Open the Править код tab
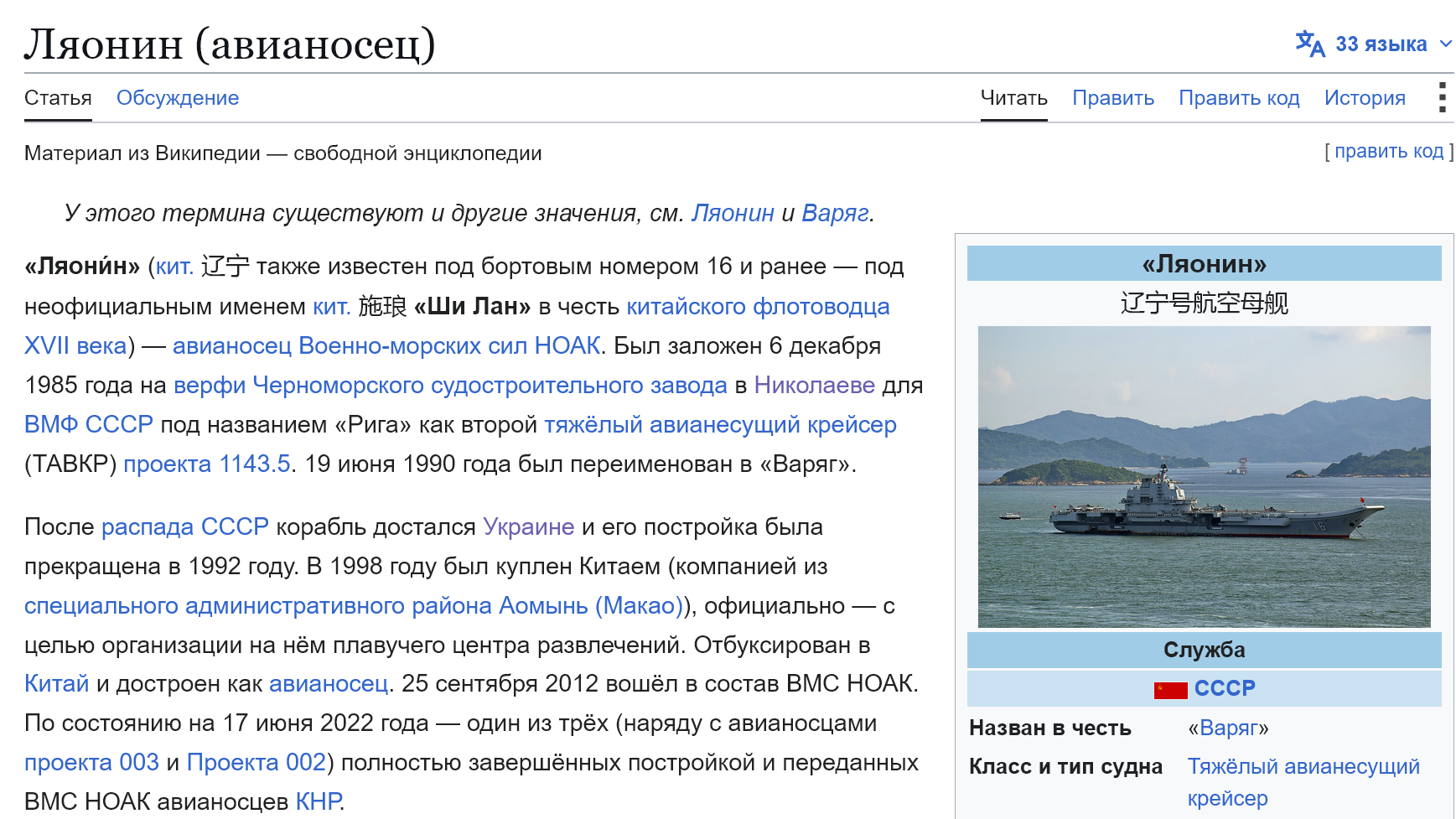The width and height of the screenshot is (1456, 819). tap(1239, 98)
